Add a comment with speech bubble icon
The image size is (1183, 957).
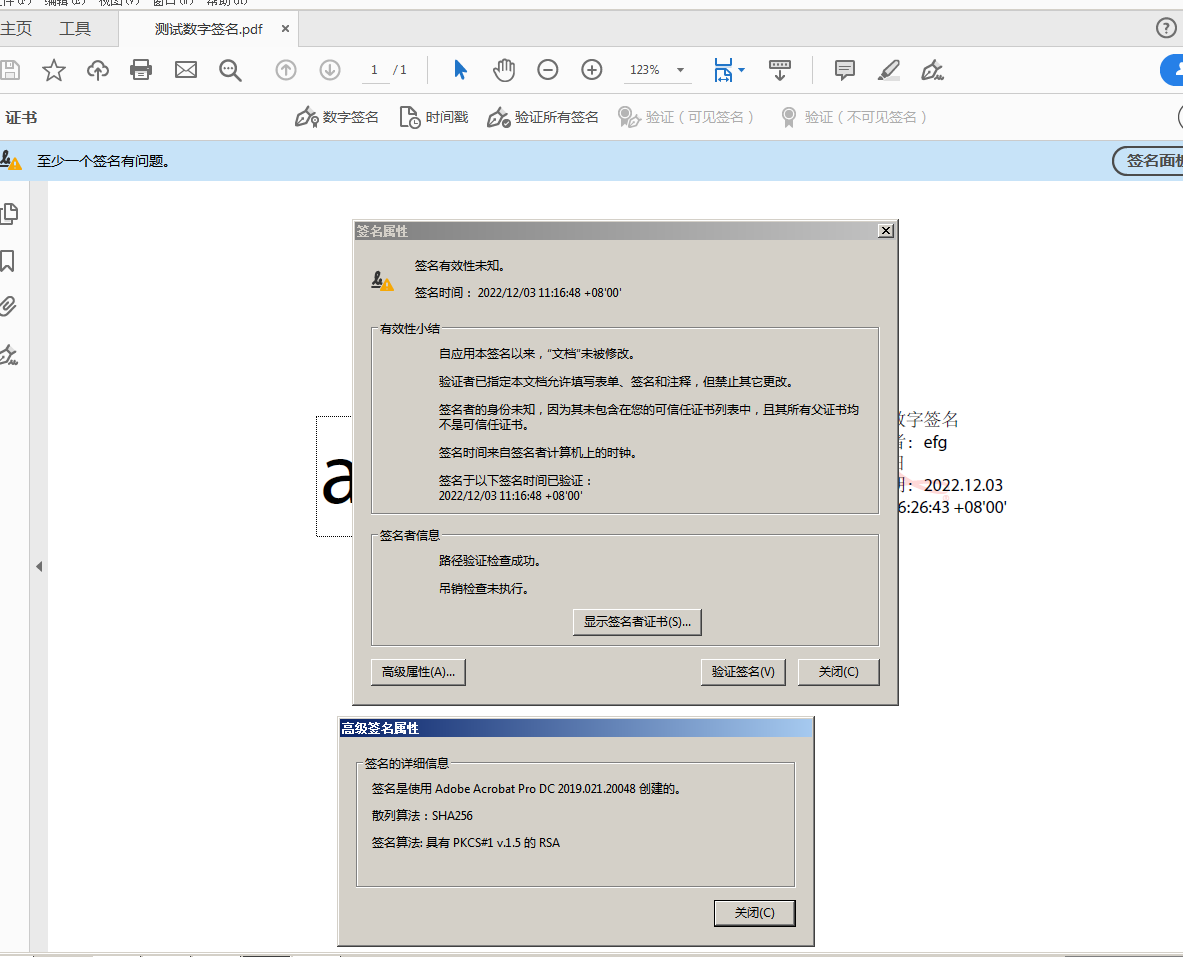tap(845, 70)
